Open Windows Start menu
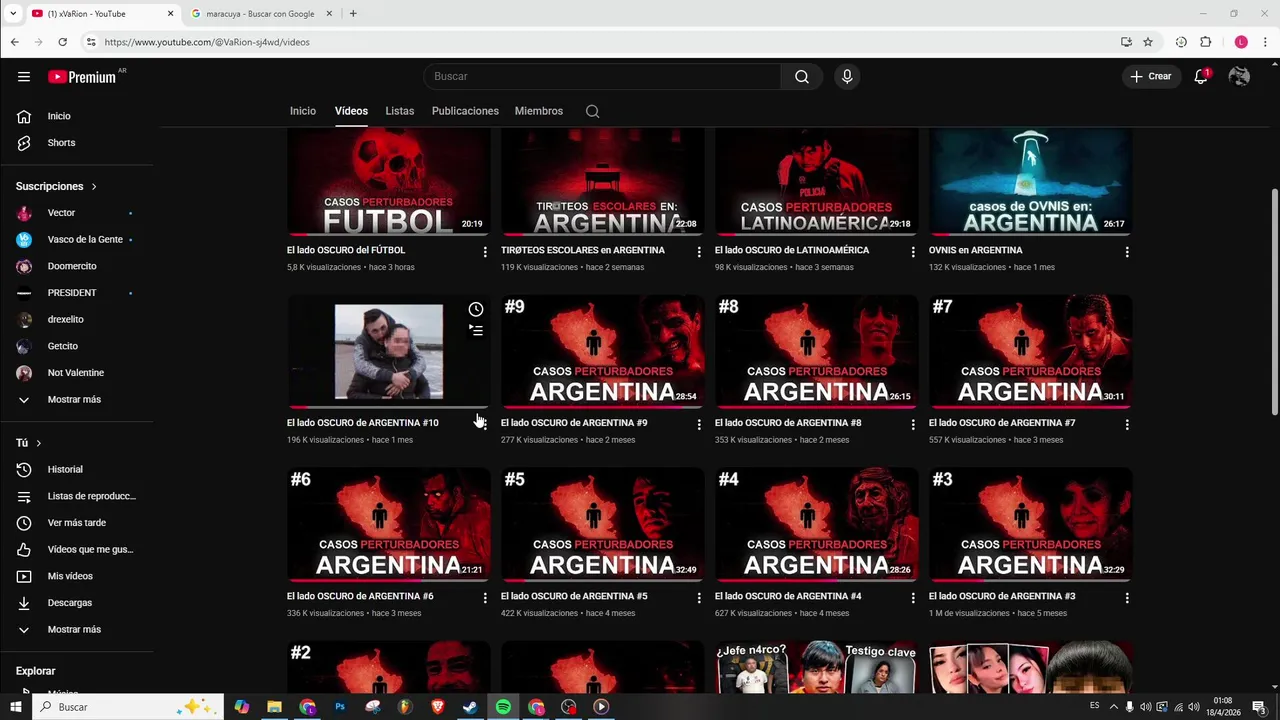Screen dimensions: 1280x720 [15, 707]
